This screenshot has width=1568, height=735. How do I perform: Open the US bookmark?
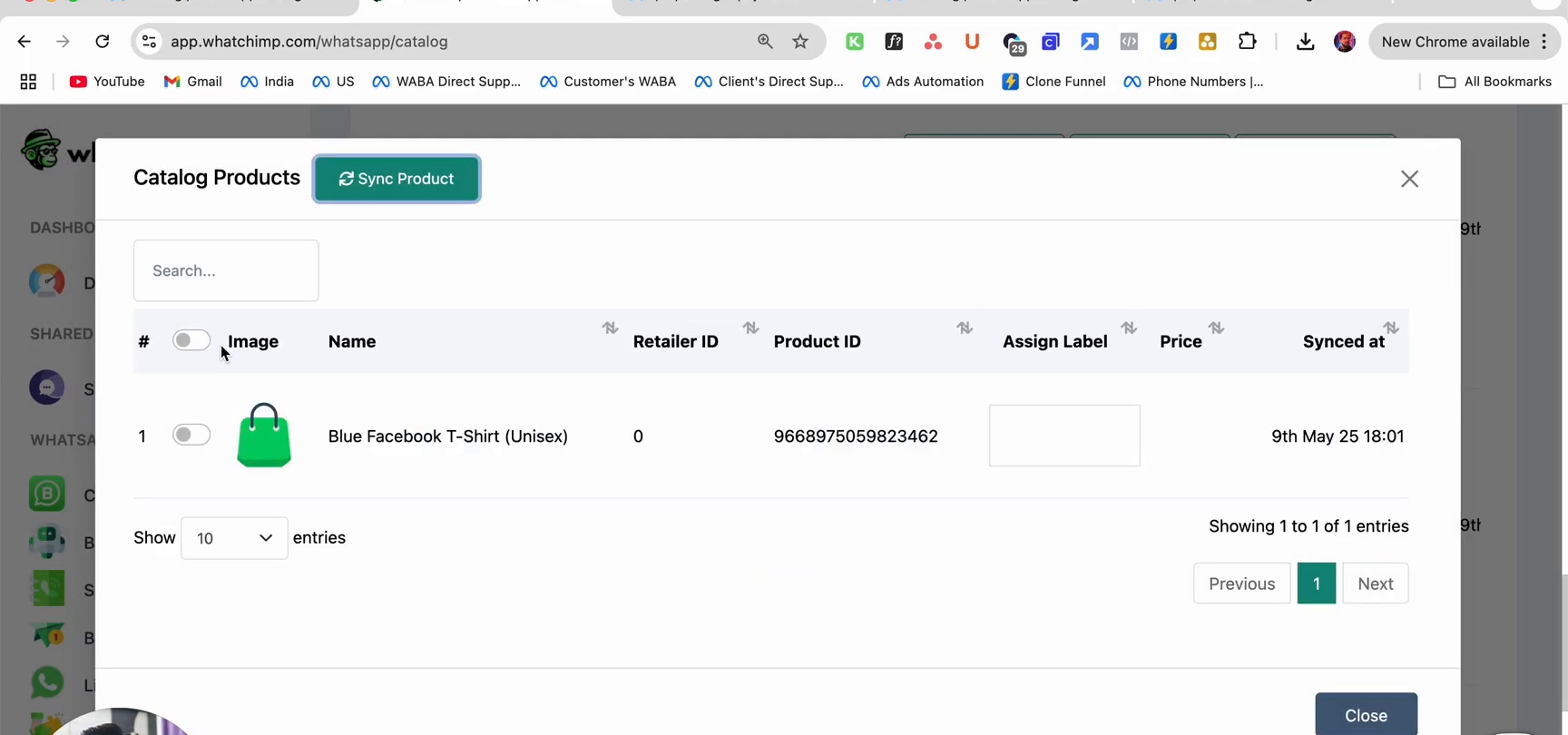click(x=333, y=82)
